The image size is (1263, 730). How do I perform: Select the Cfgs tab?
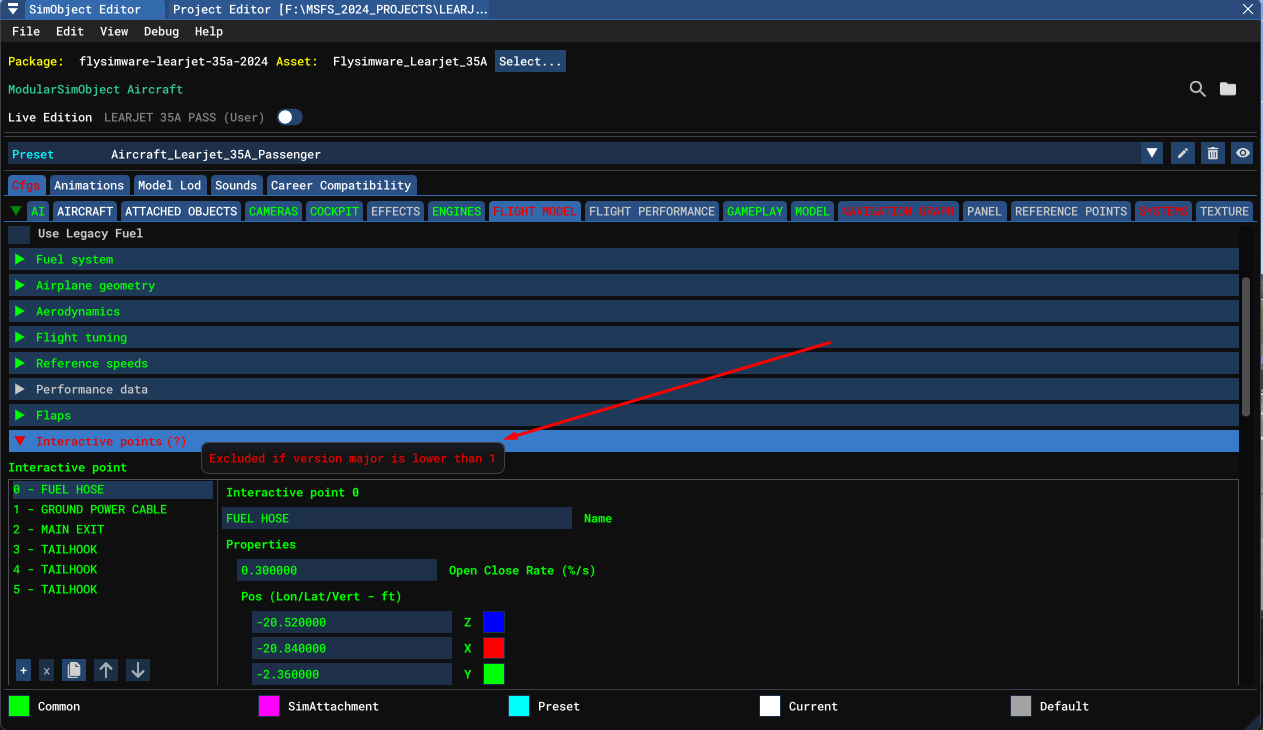coord(26,185)
